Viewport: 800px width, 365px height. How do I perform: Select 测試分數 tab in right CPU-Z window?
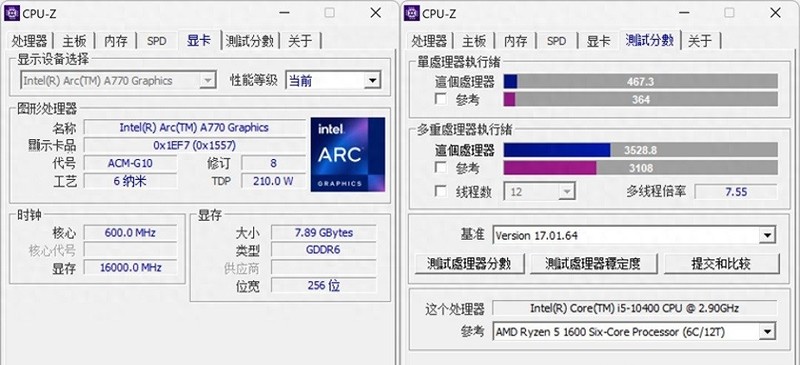click(650, 40)
